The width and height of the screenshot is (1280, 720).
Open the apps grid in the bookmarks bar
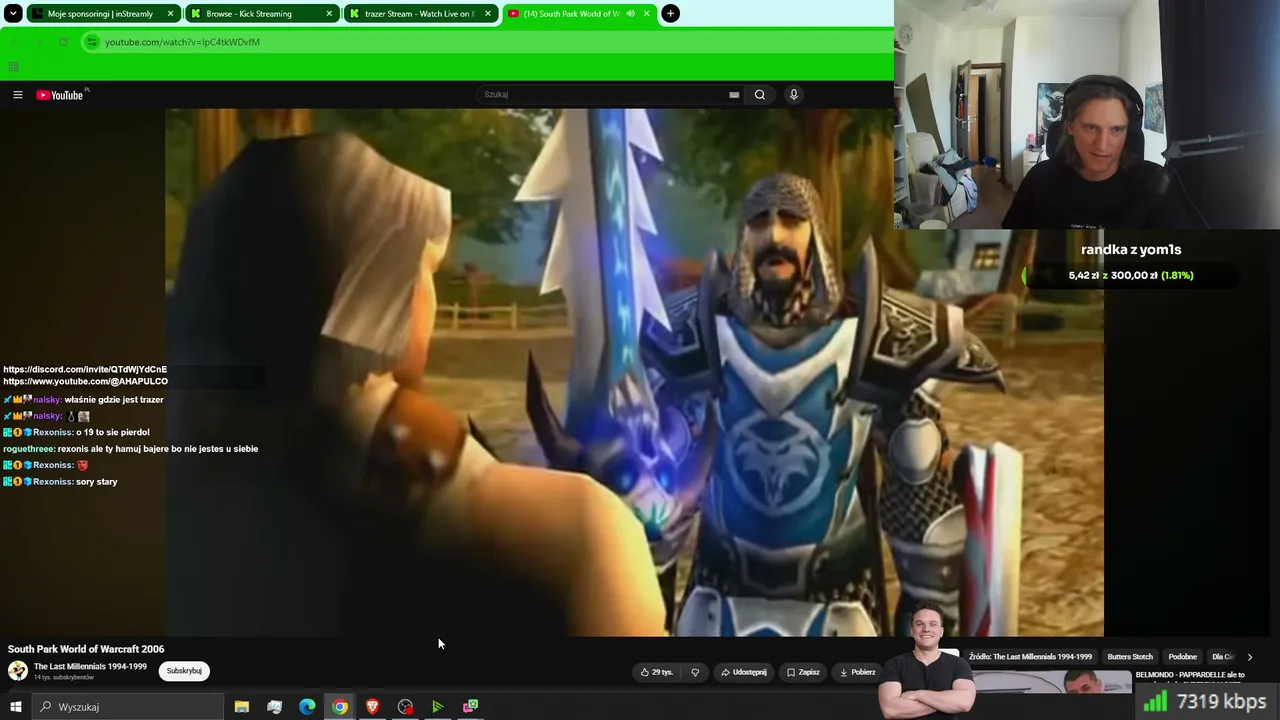point(13,67)
